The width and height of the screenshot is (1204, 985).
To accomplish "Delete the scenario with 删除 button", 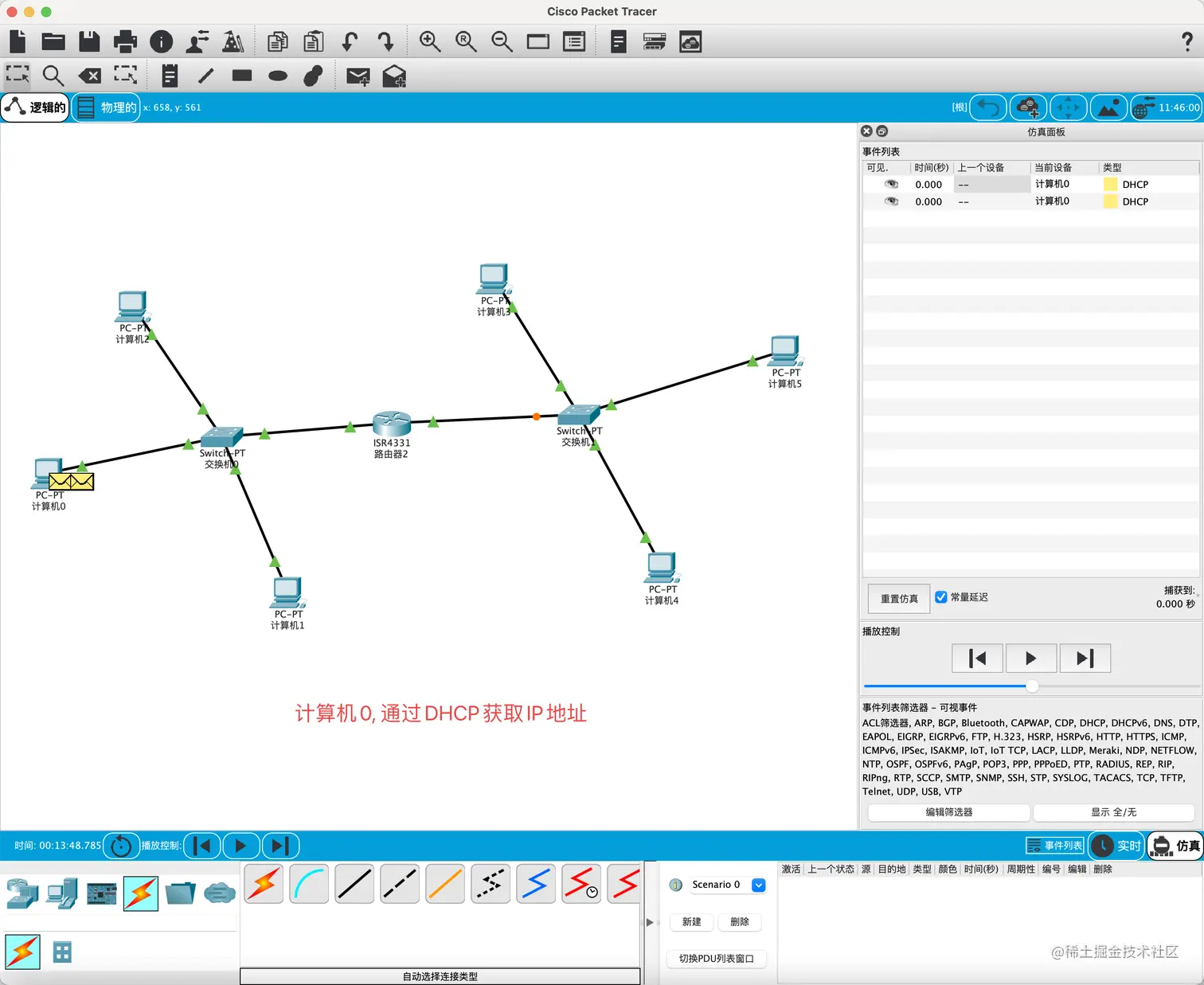I will pyautogui.click(x=739, y=922).
